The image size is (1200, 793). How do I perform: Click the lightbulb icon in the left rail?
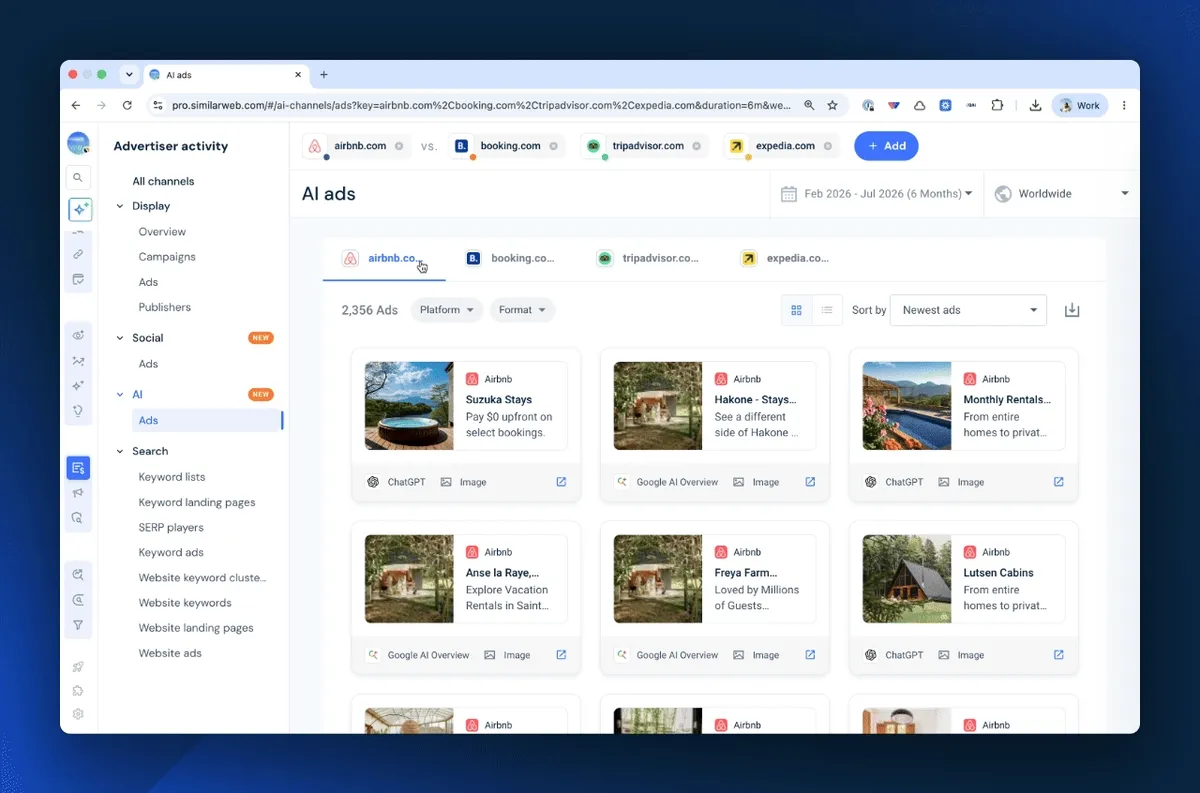[78, 411]
